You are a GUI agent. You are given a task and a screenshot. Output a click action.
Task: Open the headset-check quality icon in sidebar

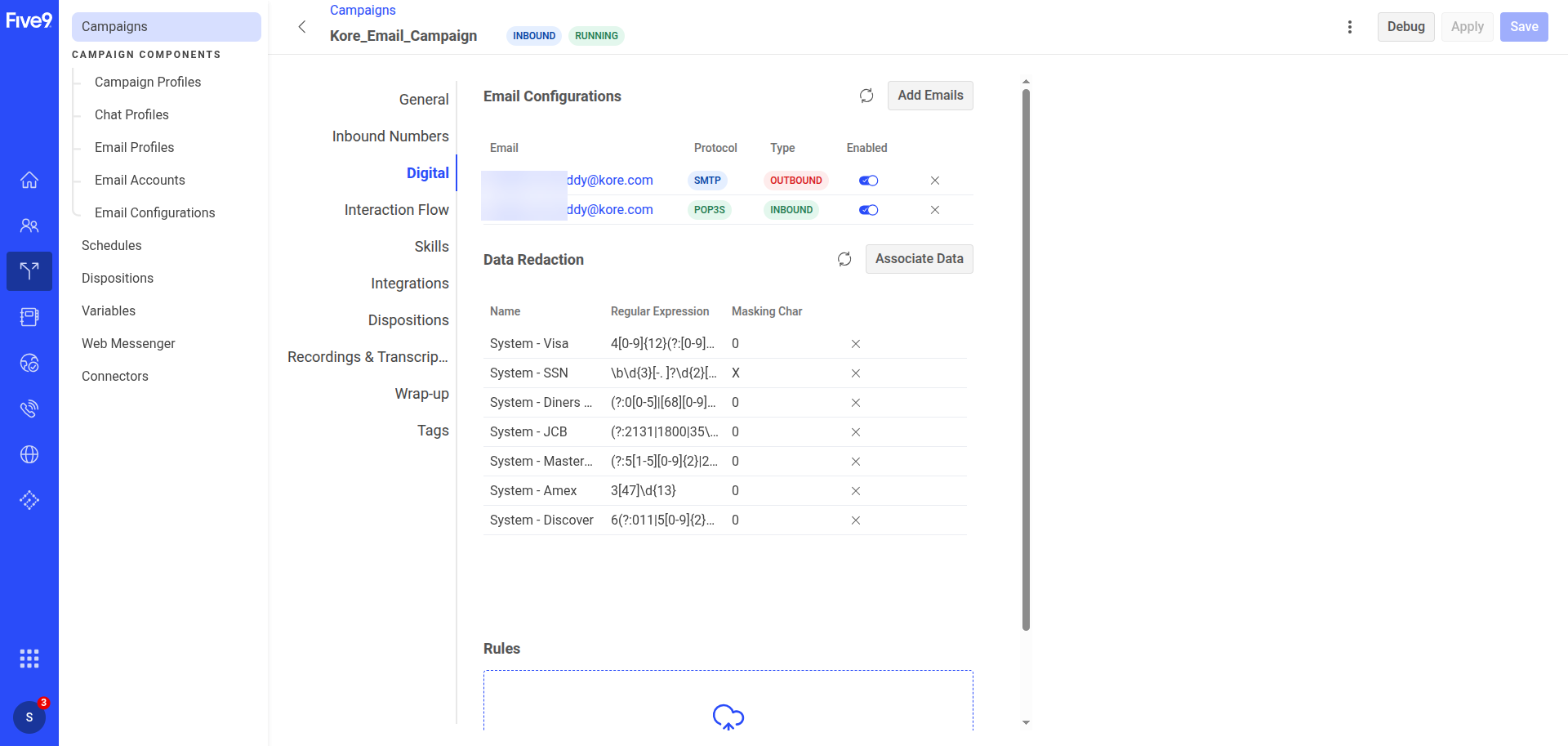(29, 363)
